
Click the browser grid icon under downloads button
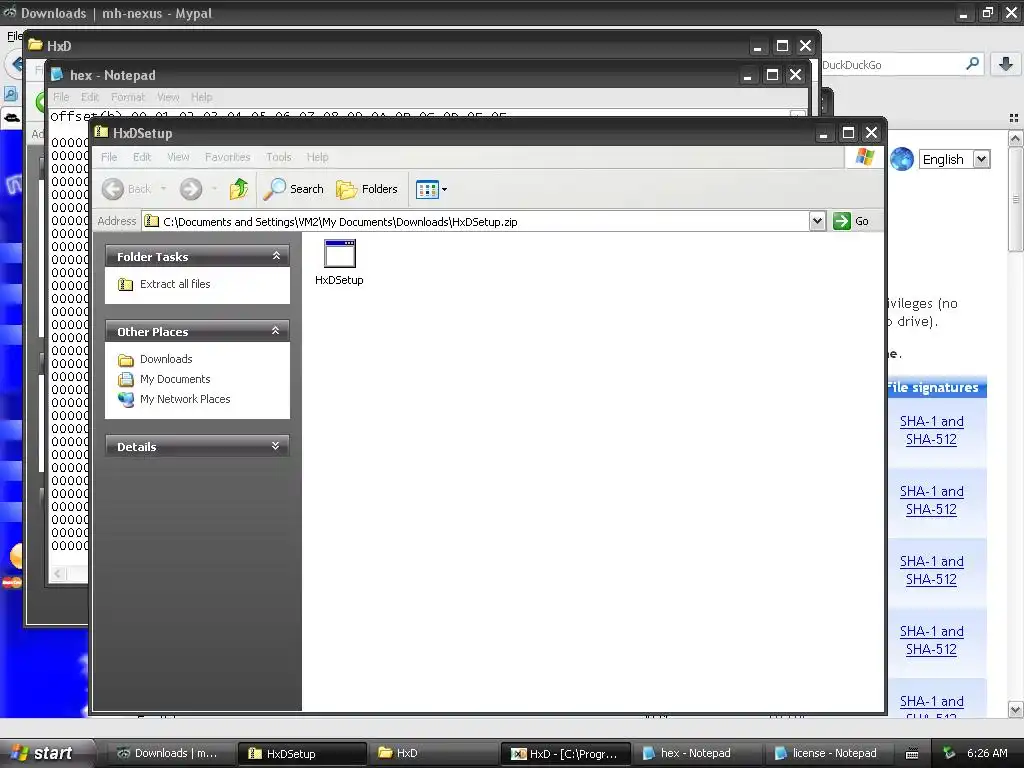[1014, 118]
